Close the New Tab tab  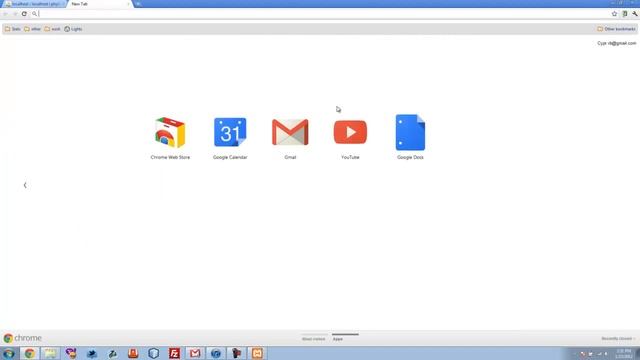tap(128, 4)
